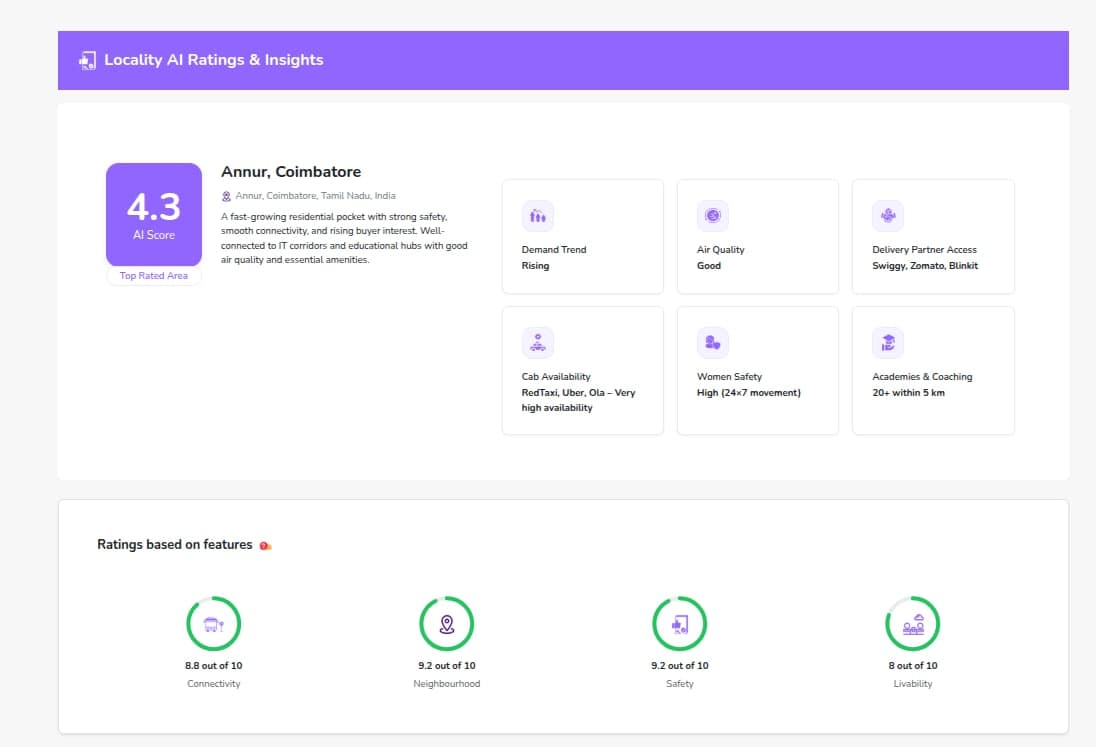Click the location pin beside Annur address
1096x747 pixels.
tap(226, 196)
